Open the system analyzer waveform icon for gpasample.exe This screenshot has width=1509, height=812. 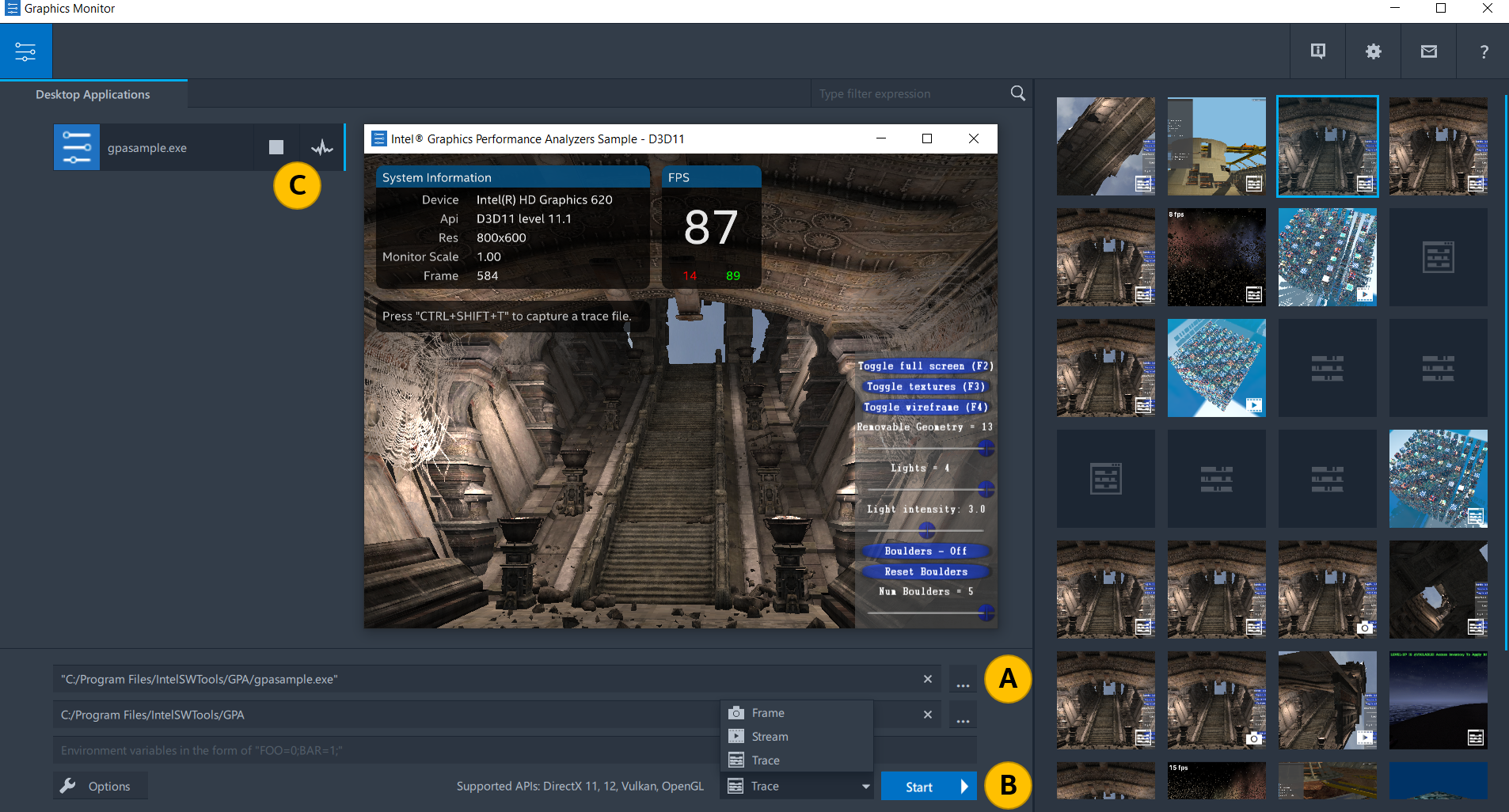tap(321, 147)
